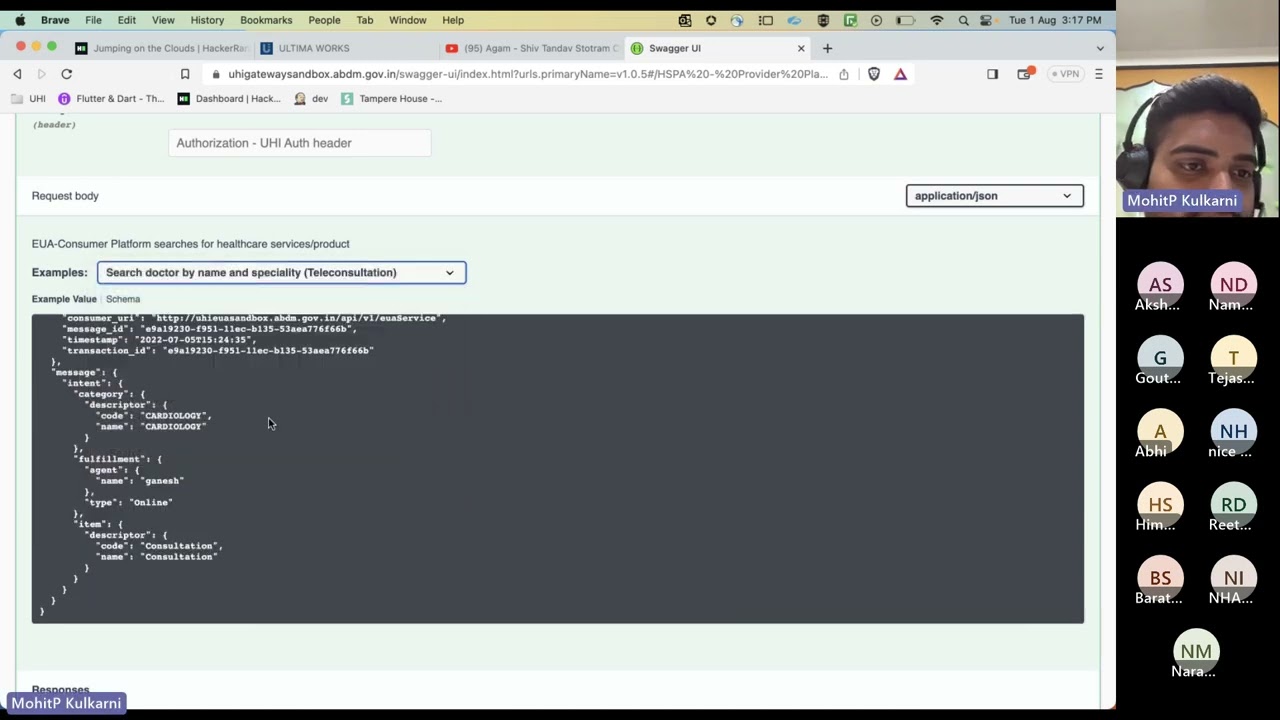Image resolution: width=1280 pixels, height=720 pixels.
Task: Reload the current page
Action: pyautogui.click(x=66, y=74)
